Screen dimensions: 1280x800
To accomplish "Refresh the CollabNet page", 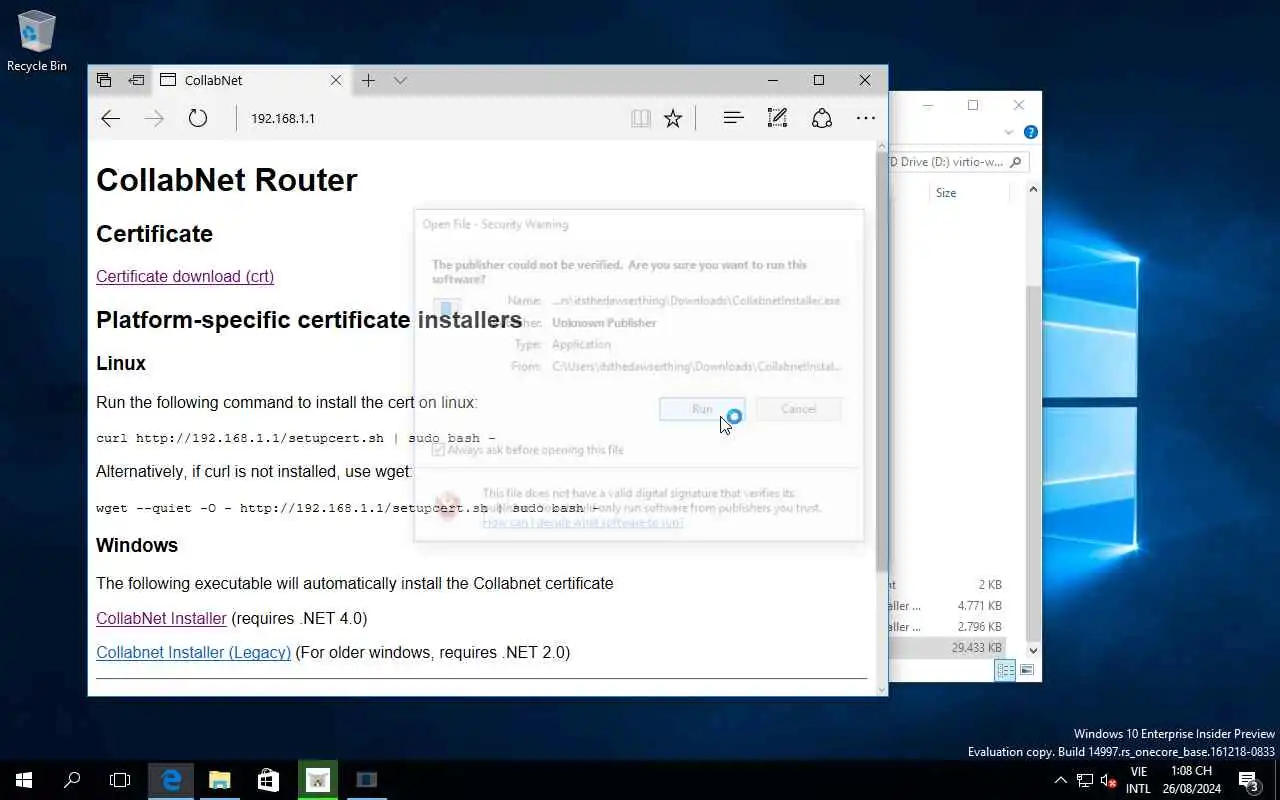I will (198, 119).
